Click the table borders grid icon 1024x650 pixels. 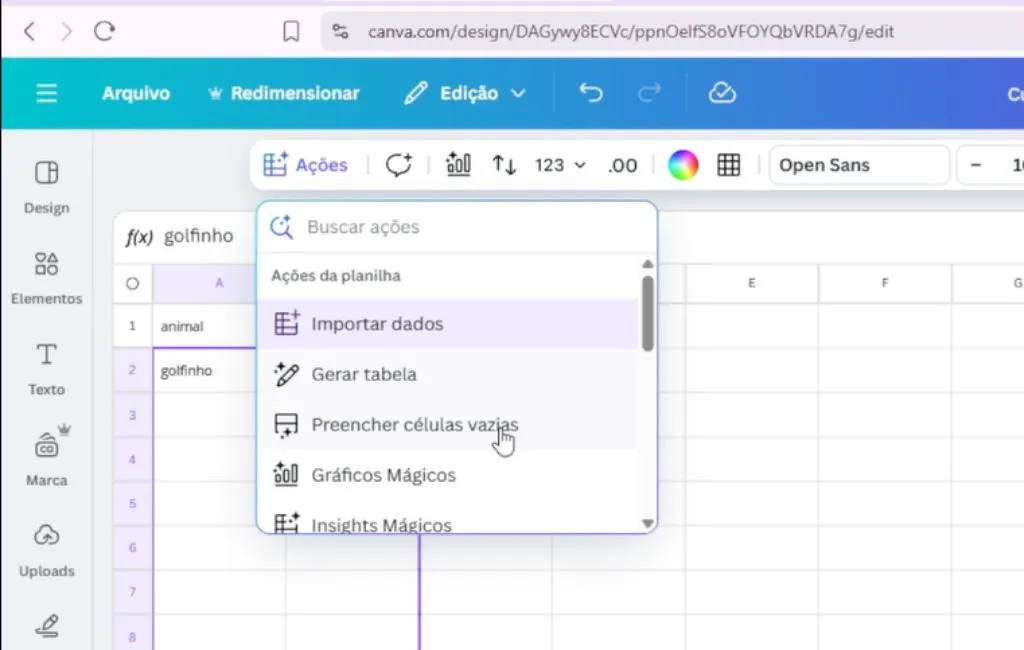[x=729, y=165]
